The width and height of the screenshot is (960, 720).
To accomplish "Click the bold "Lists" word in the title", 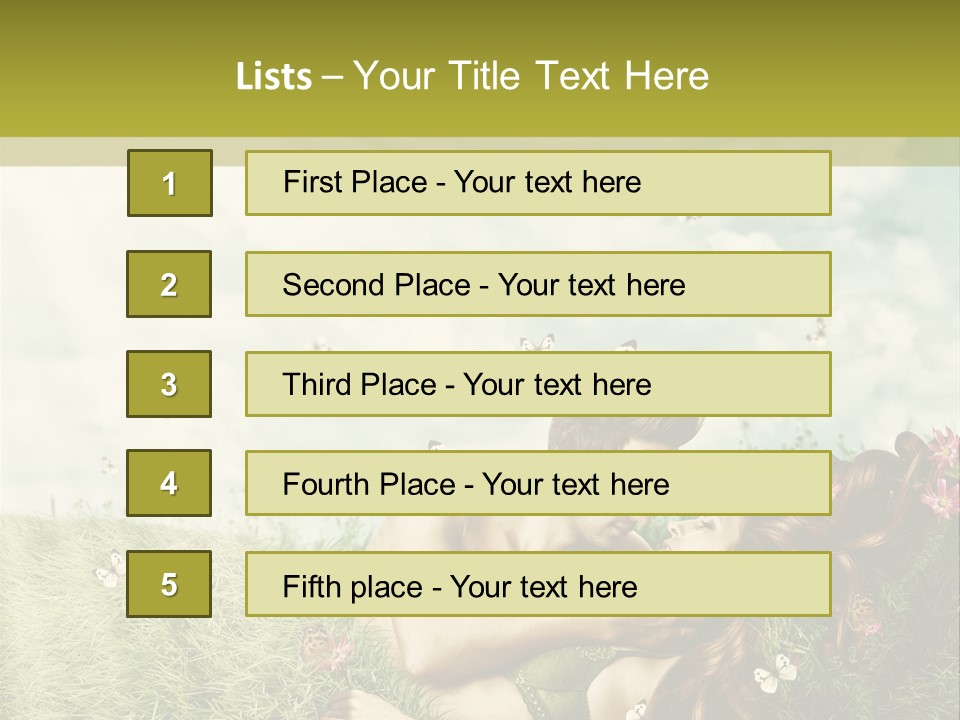I will [x=273, y=76].
